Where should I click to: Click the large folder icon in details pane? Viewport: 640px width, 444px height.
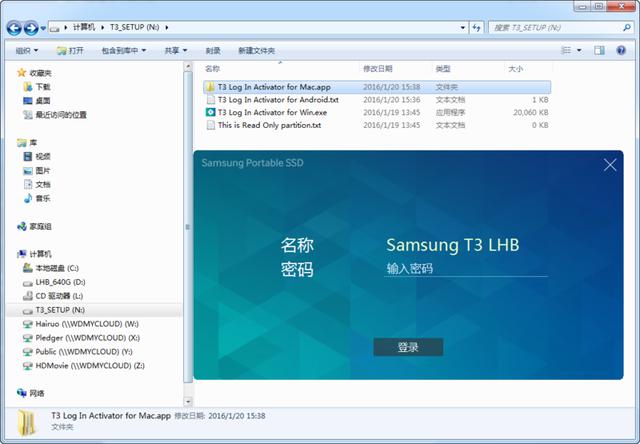coord(27,423)
